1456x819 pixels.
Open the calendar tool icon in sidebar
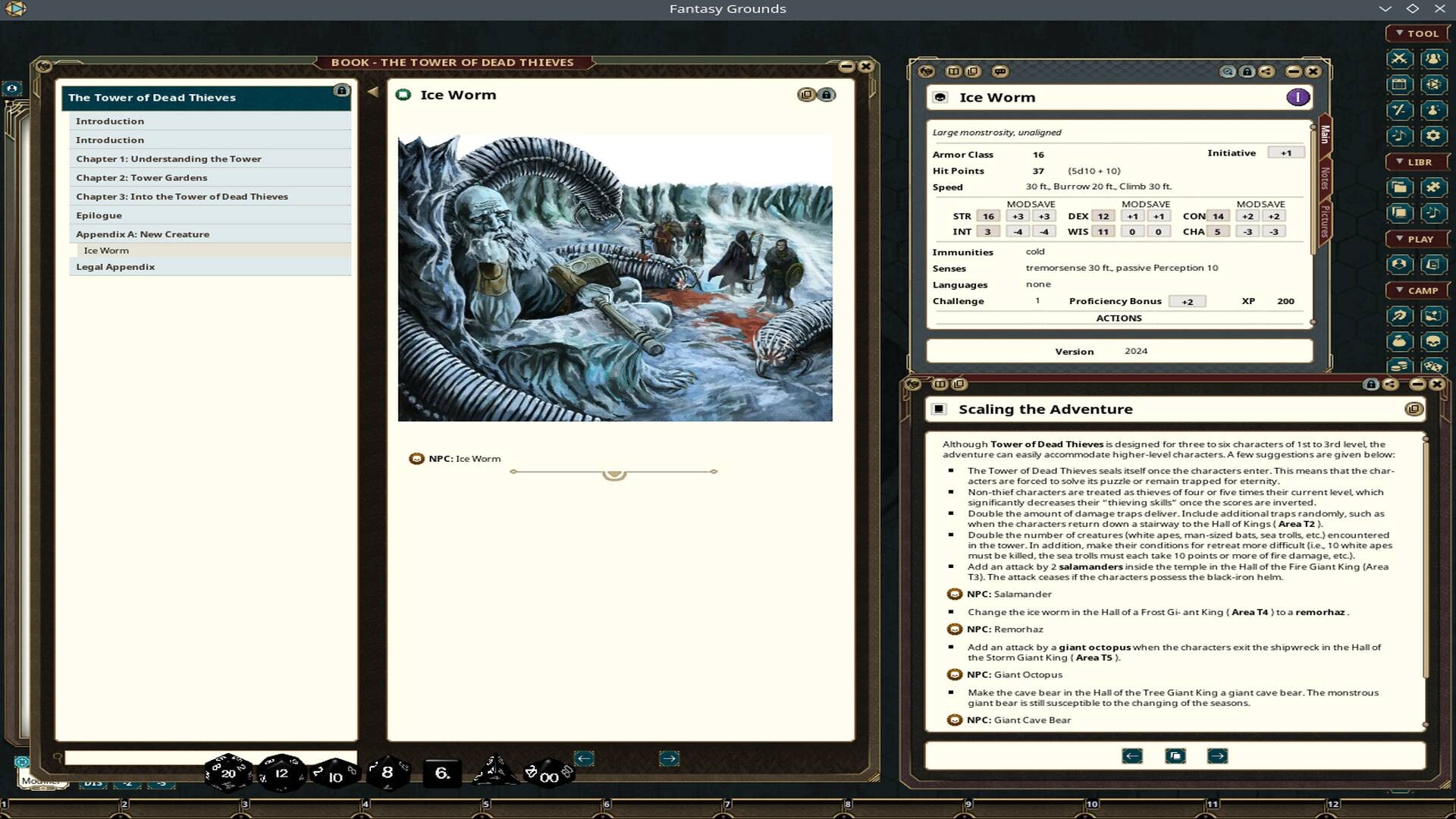pyautogui.click(x=1399, y=84)
